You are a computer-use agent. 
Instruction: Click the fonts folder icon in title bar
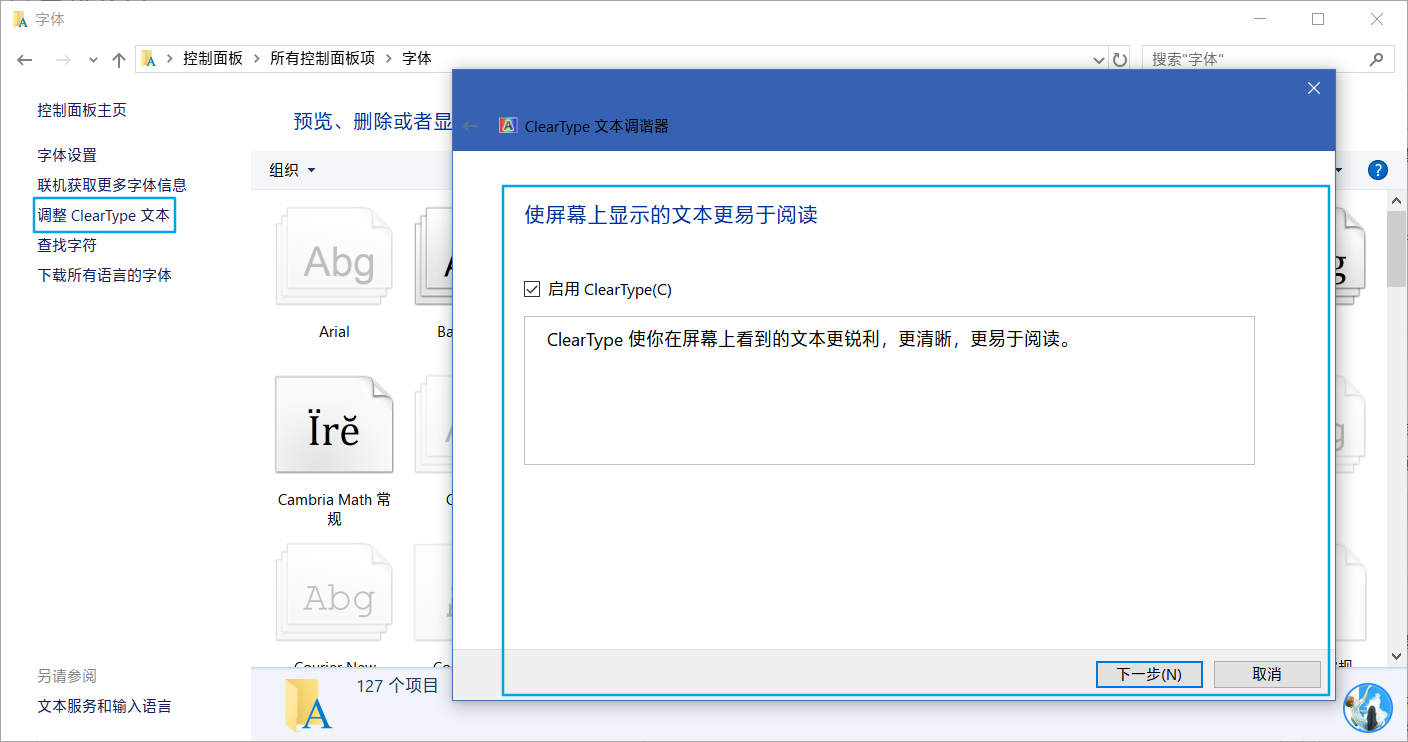(20, 19)
